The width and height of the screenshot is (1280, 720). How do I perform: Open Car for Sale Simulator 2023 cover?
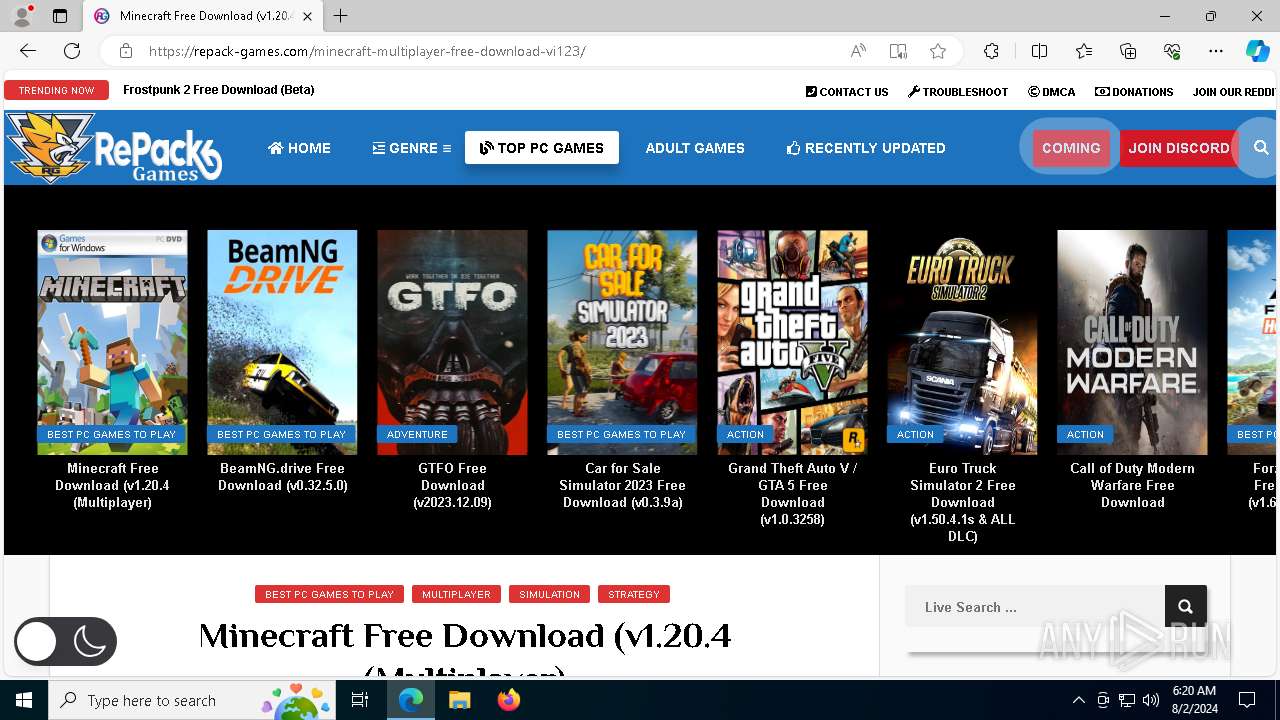click(x=622, y=342)
